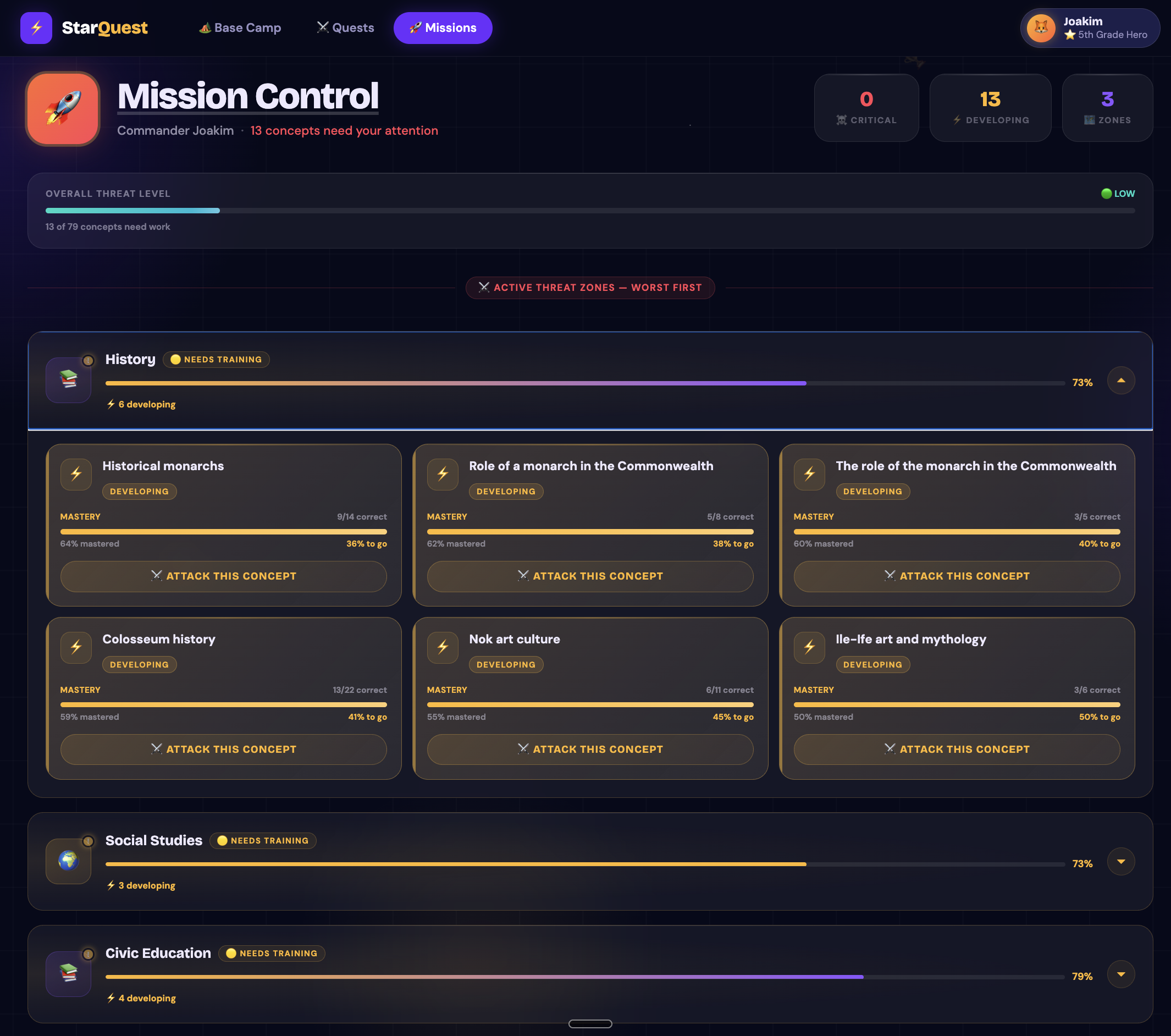1171x1036 pixels.
Task: Click the Ile-Ife art lightning icon
Action: point(809,648)
